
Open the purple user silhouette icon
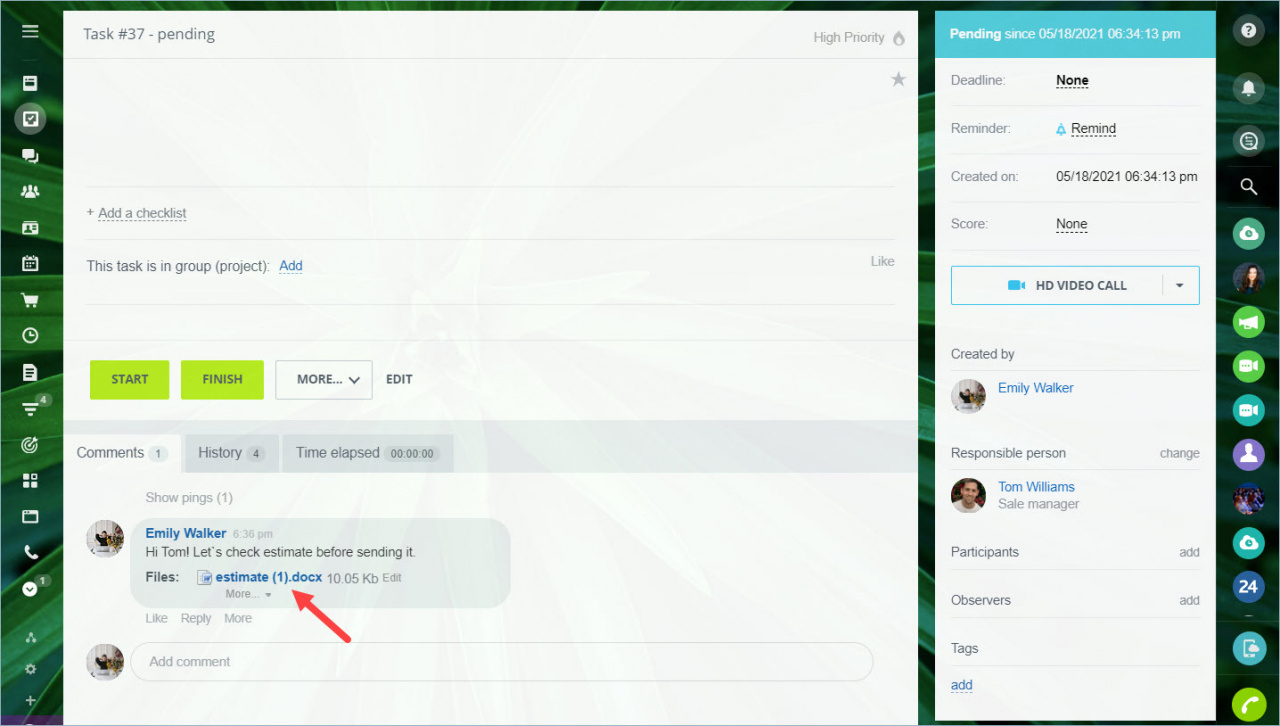[1248, 454]
